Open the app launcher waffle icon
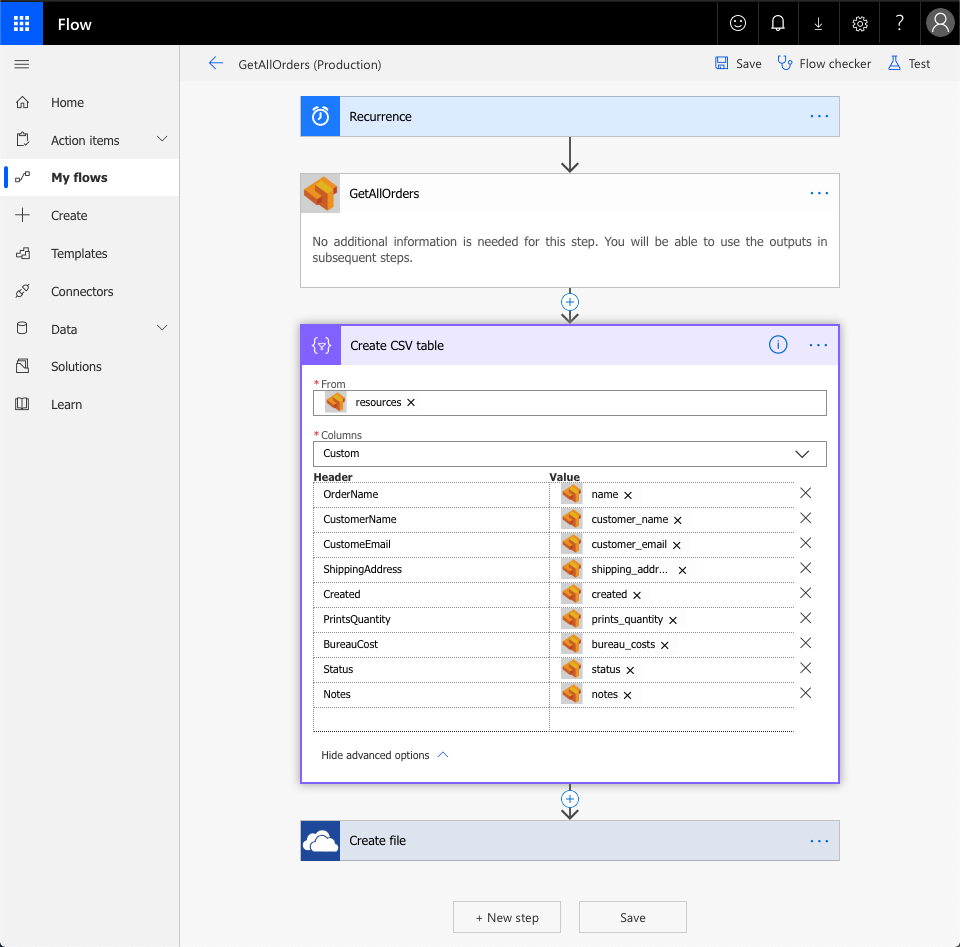This screenshot has height=947, width=960. 21,24
